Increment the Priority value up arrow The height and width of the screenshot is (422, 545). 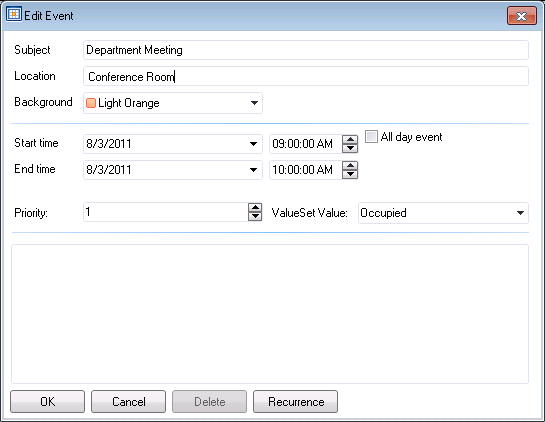click(255, 208)
